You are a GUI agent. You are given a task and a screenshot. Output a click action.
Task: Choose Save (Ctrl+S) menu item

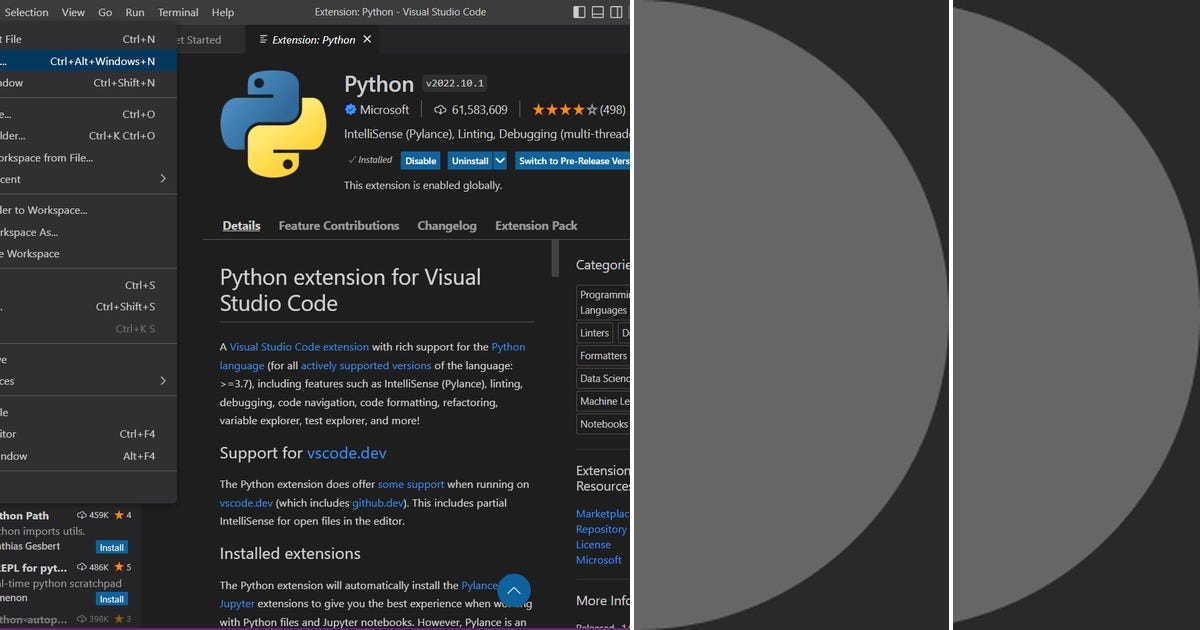[88, 285]
